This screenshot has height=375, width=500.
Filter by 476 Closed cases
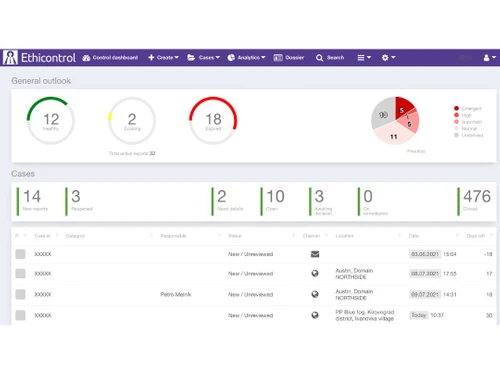tap(474, 201)
